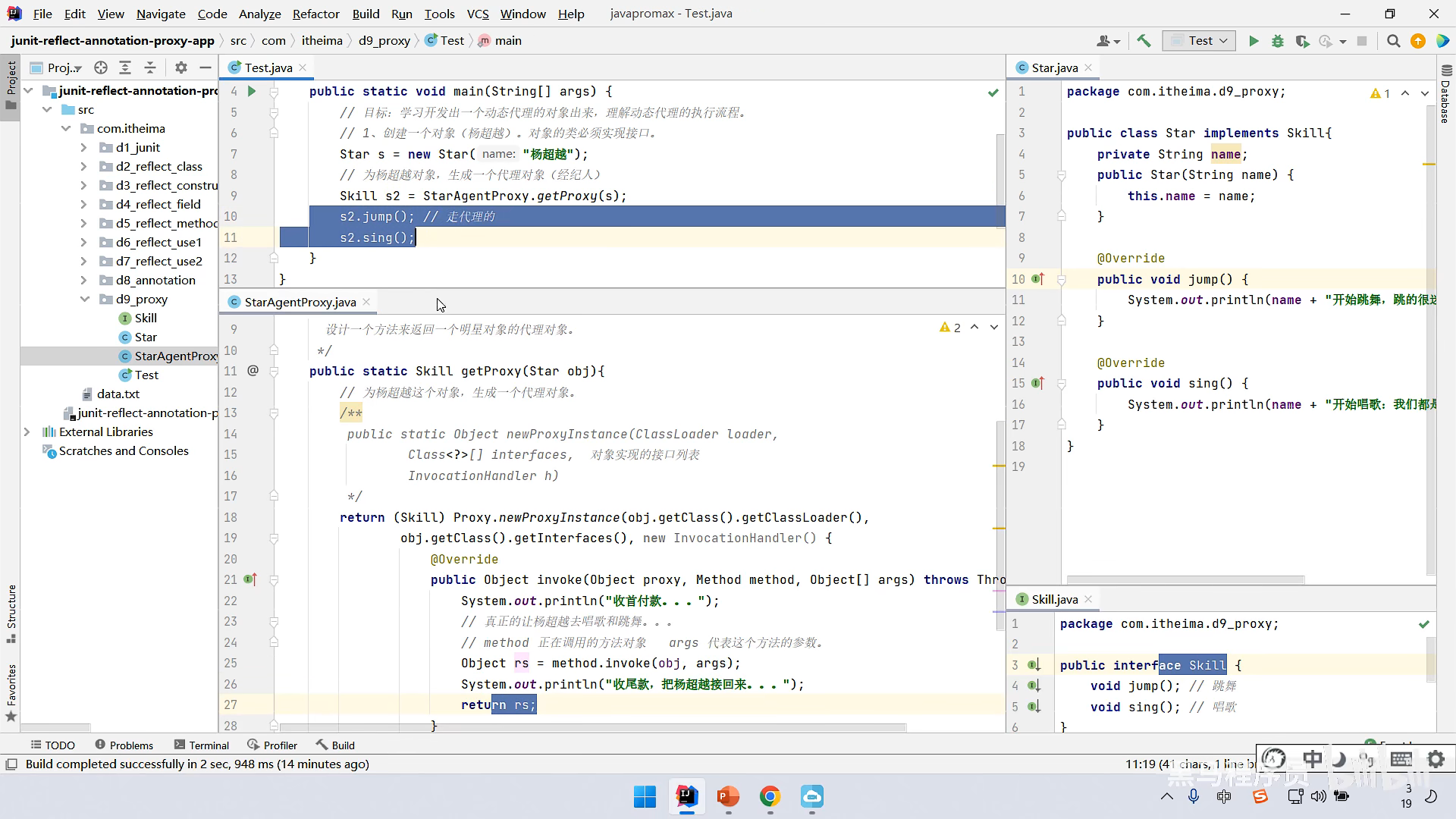1456x819 pixels.
Task: Open the Terminal tool window
Action: [202, 745]
